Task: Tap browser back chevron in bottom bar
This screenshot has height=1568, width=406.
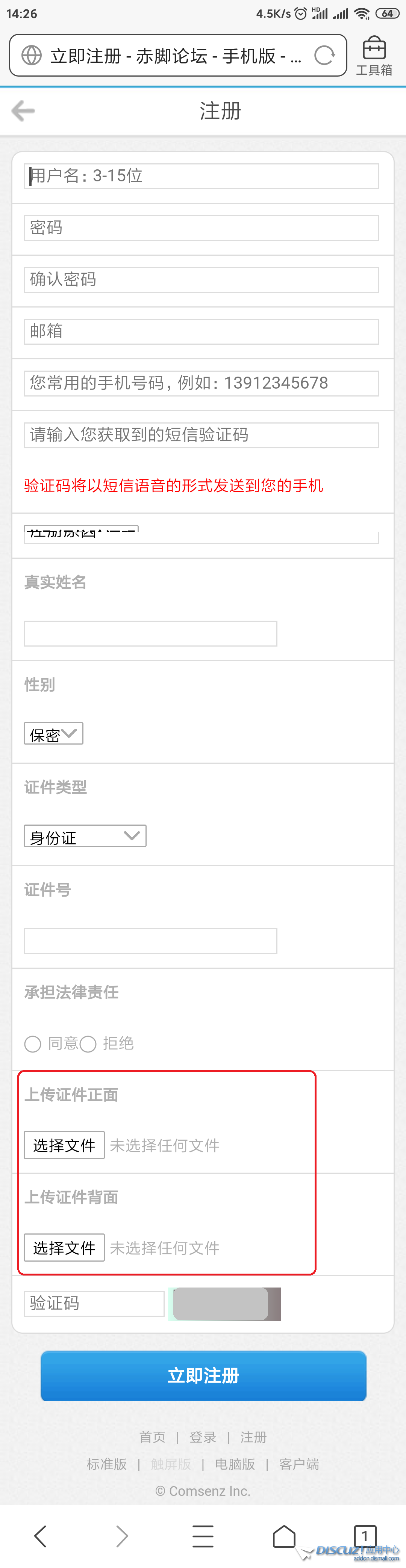Action: tap(40, 1536)
